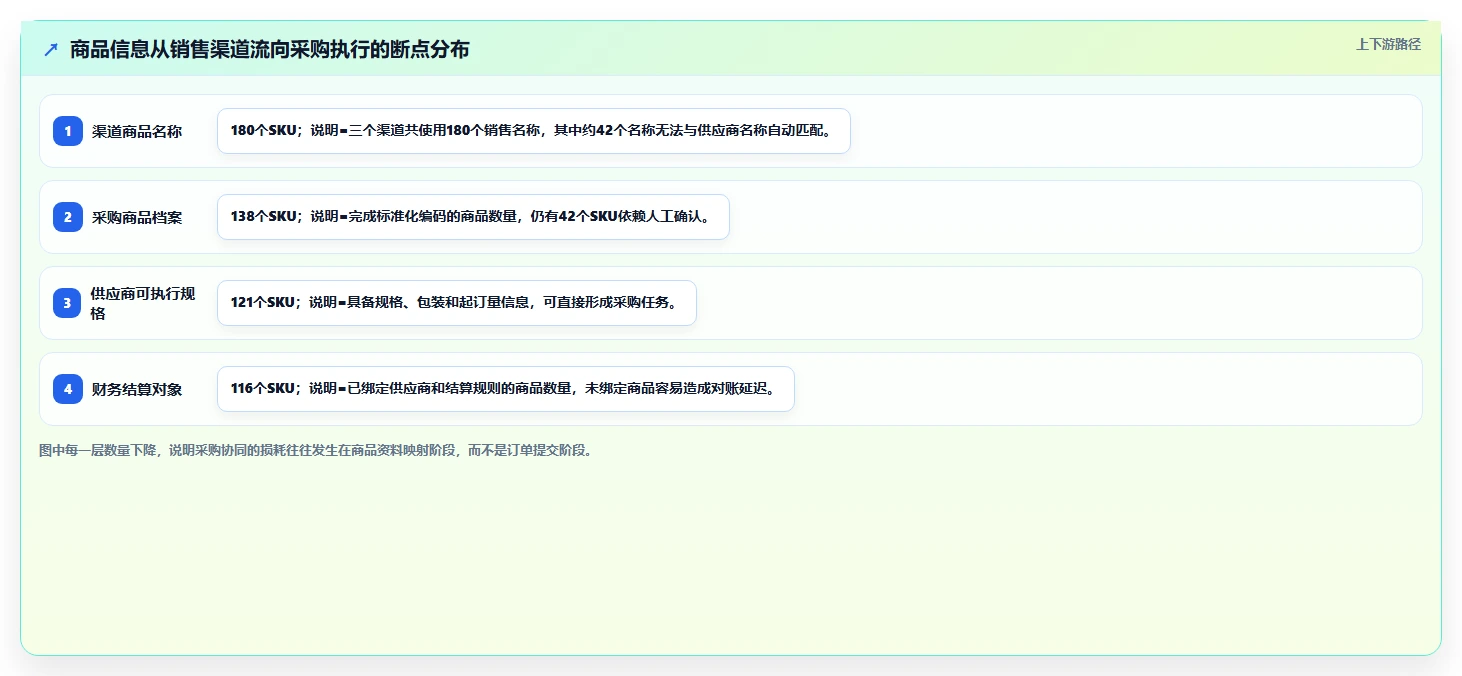This screenshot has height=676, width=1462.
Task: Click the 180个SKU description box
Action: point(534,131)
